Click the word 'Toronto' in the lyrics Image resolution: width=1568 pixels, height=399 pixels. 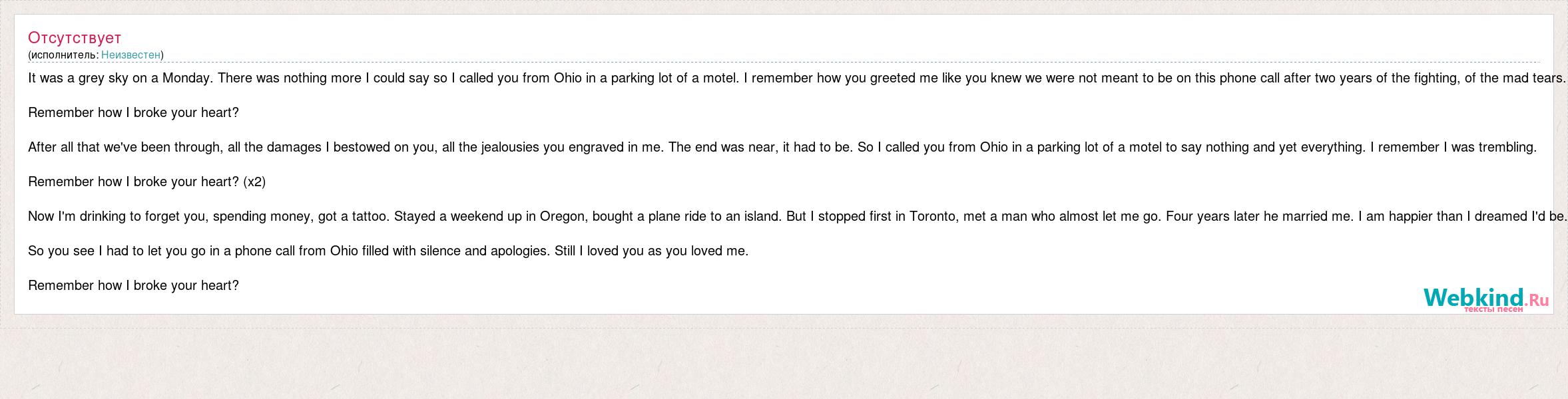coord(933,216)
